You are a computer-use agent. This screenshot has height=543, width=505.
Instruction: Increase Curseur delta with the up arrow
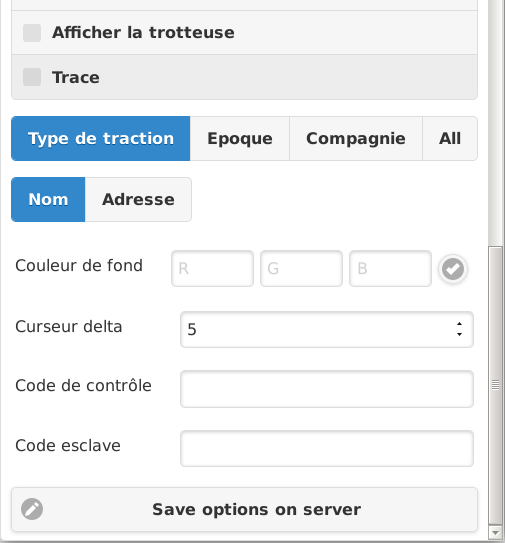coord(459,324)
